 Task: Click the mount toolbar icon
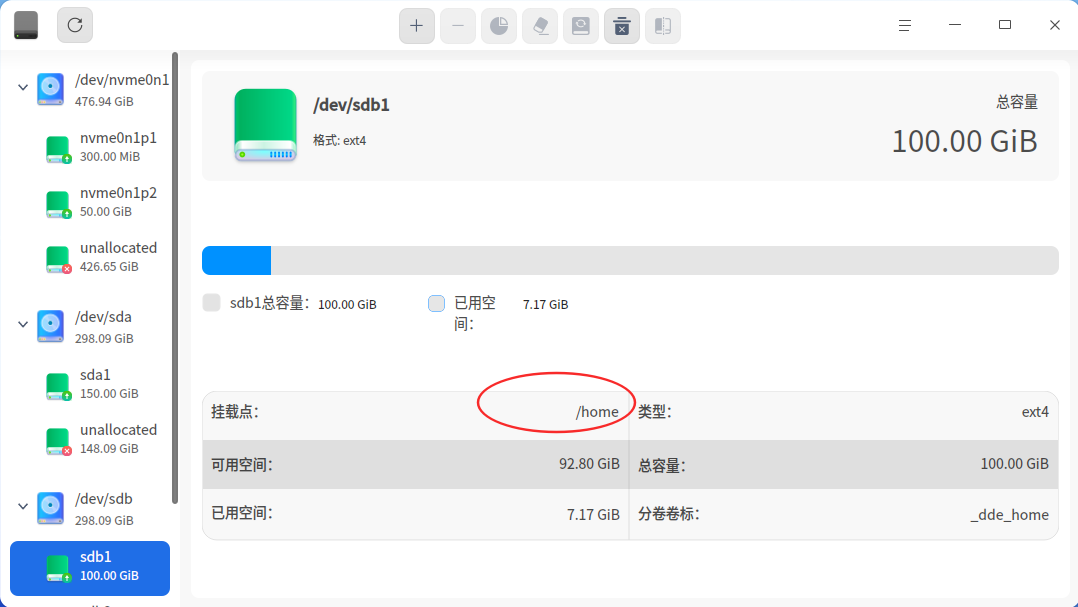(x=581, y=26)
